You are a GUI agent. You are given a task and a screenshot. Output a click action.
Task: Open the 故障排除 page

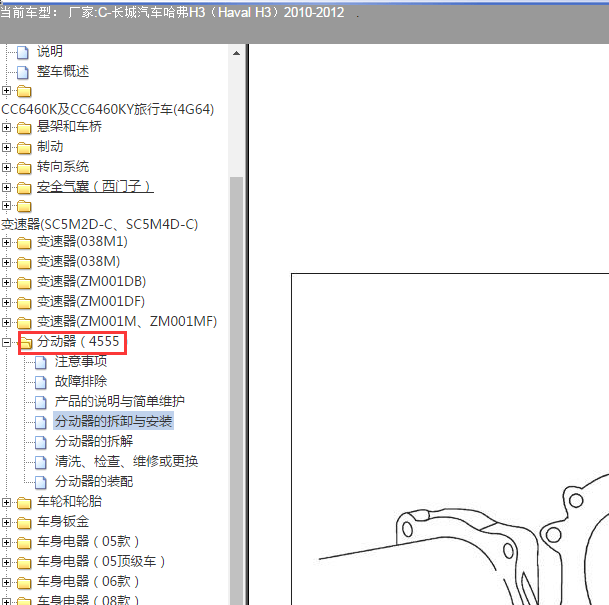81,381
